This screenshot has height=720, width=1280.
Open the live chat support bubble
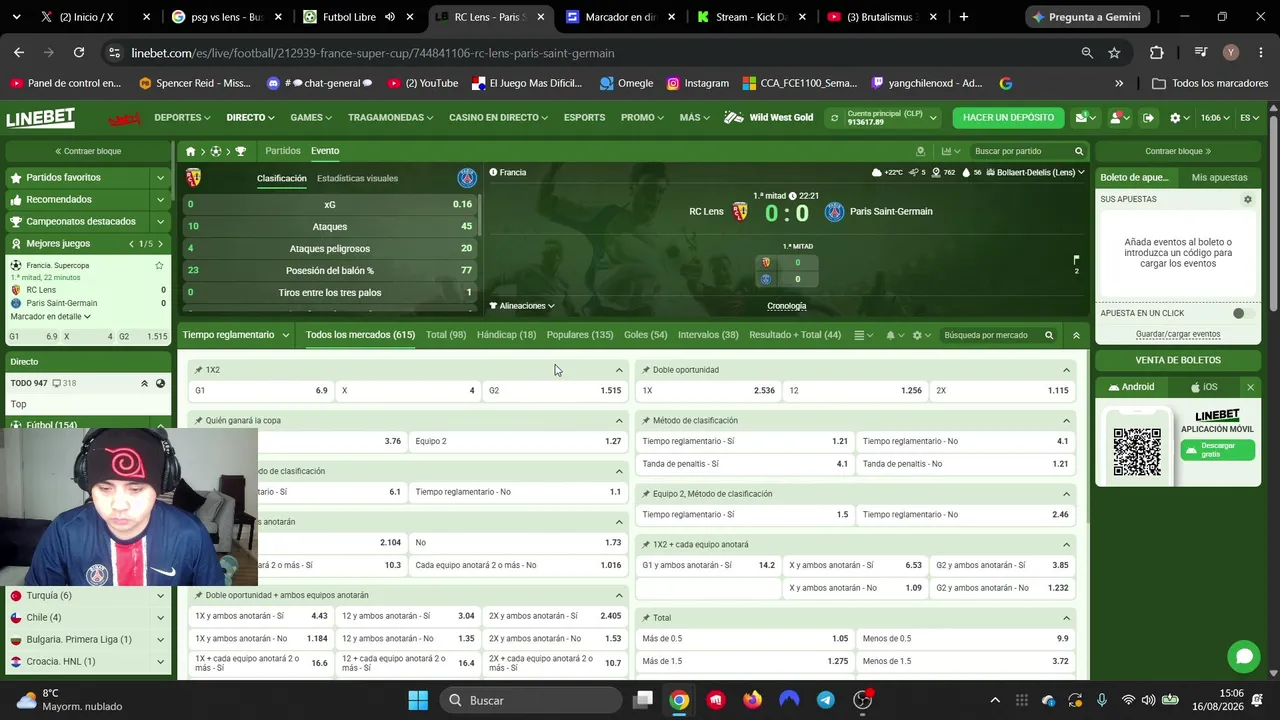(x=1244, y=656)
